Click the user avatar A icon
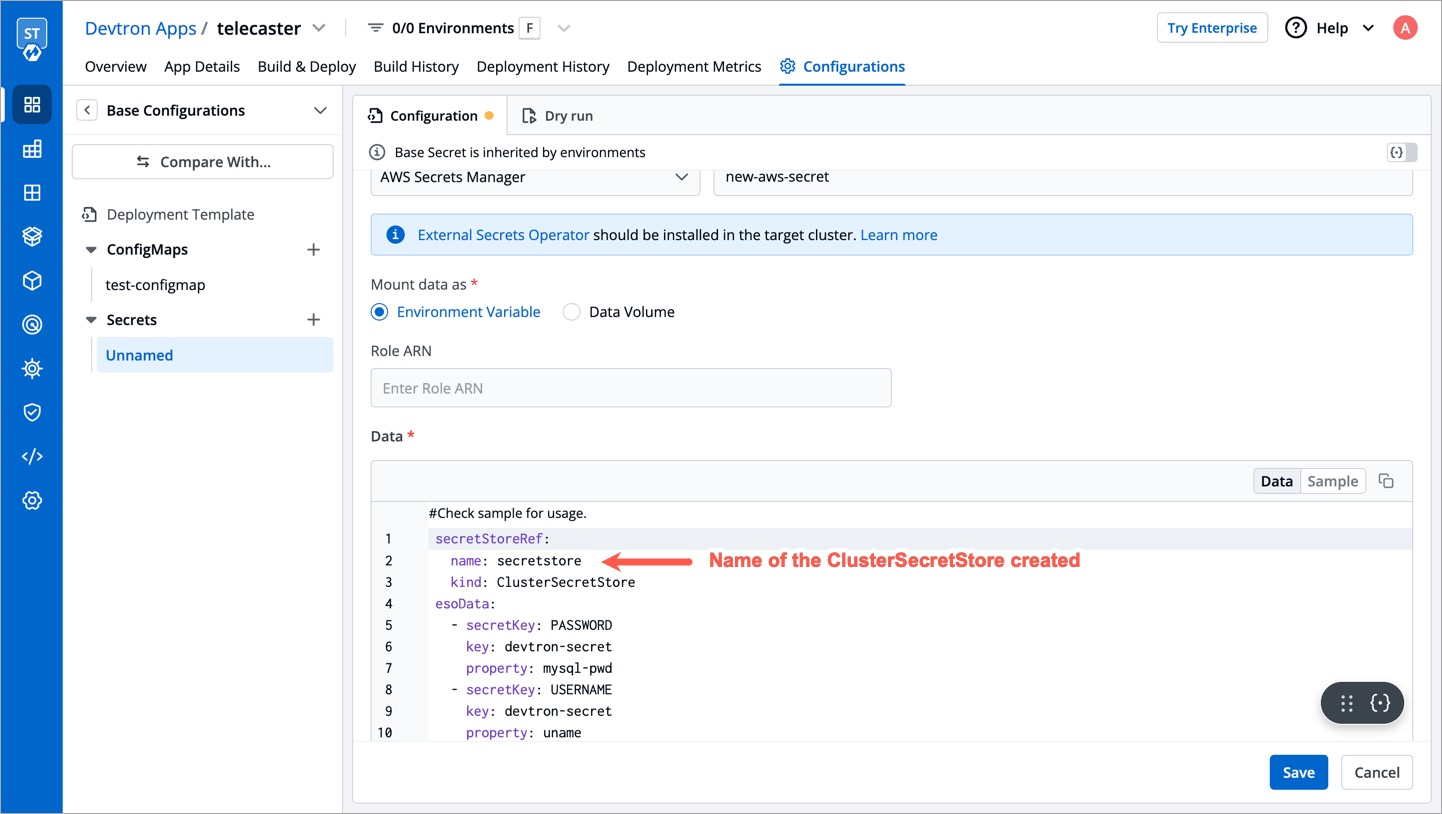 coord(1405,28)
